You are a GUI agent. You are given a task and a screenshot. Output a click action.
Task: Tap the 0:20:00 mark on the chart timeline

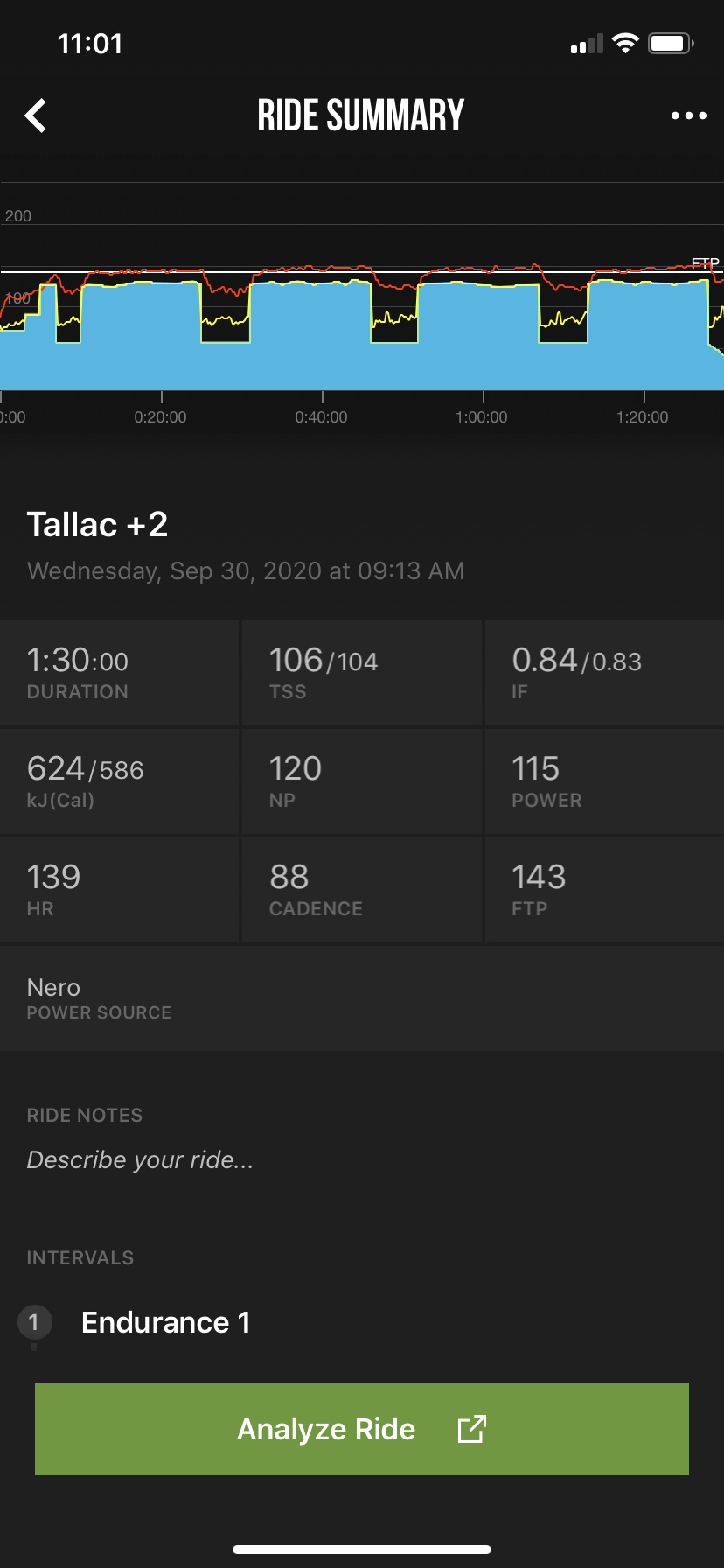pos(161,416)
